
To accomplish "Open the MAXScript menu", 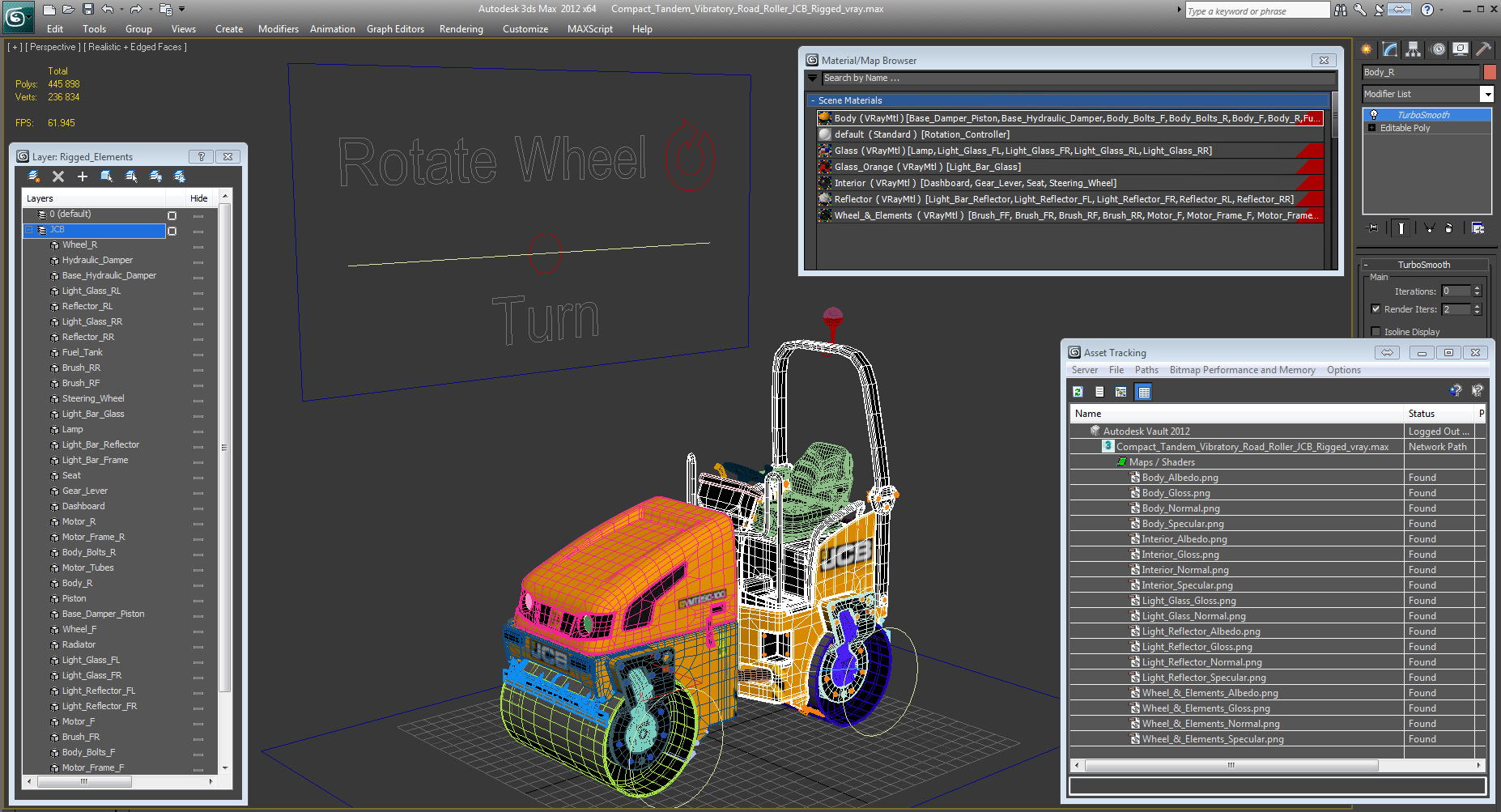I will pos(589,29).
